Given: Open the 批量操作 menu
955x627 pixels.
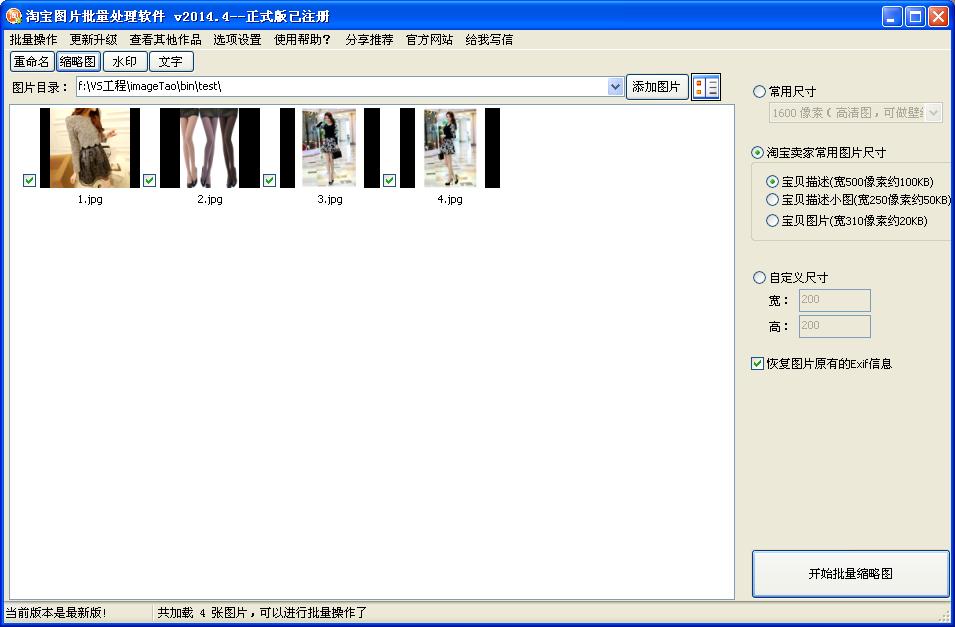Looking at the screenshot, I should tap(33, 40).
